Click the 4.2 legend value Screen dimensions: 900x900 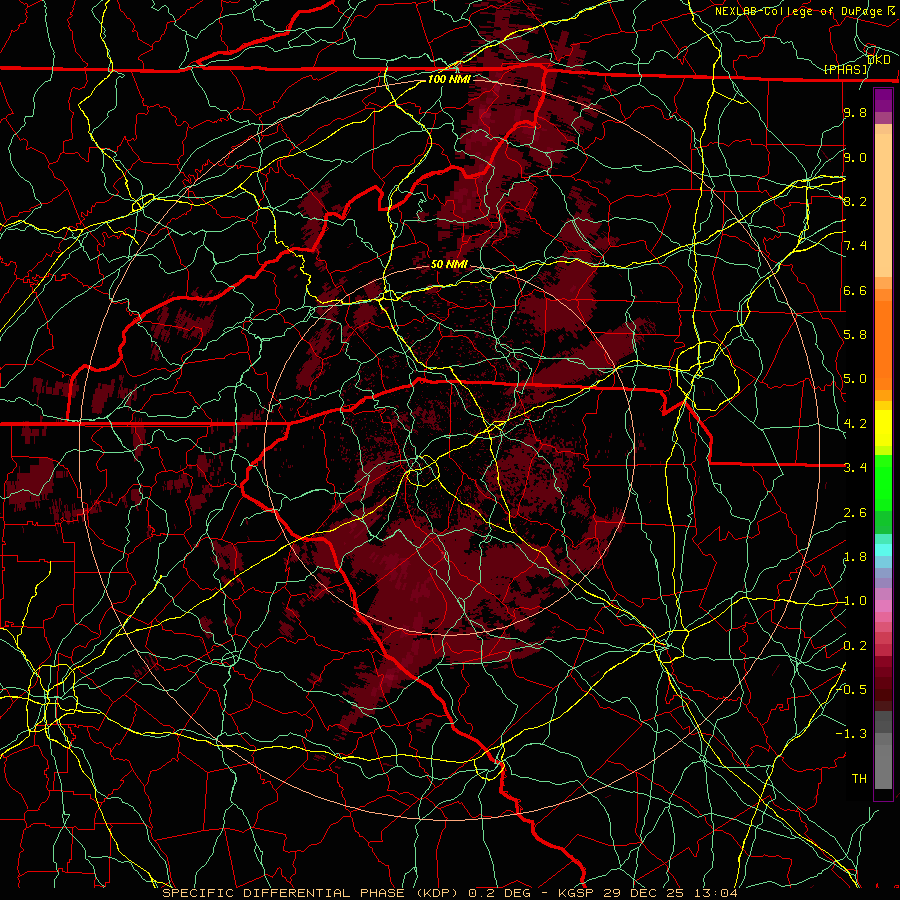point(855,424)
